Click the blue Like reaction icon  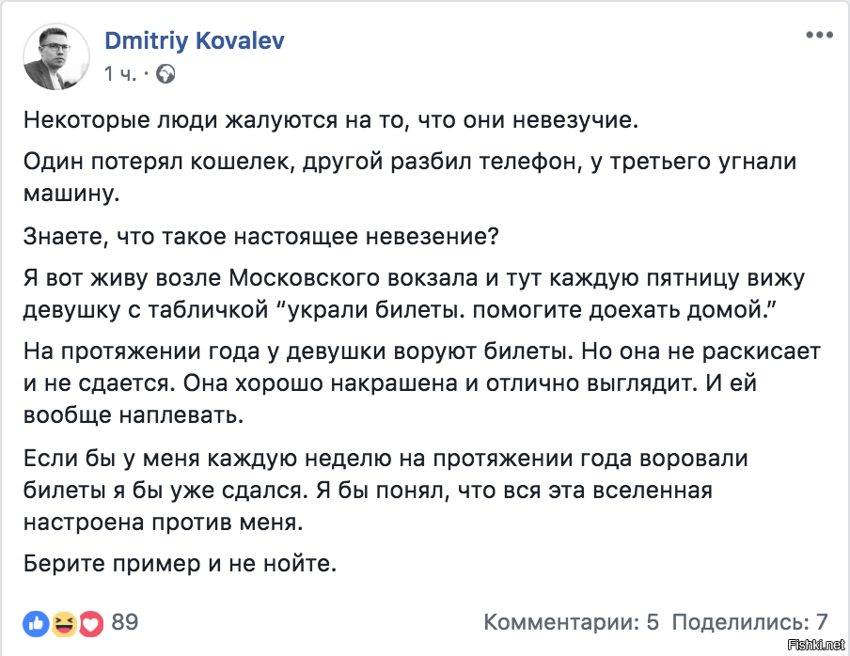coord(36,623)
